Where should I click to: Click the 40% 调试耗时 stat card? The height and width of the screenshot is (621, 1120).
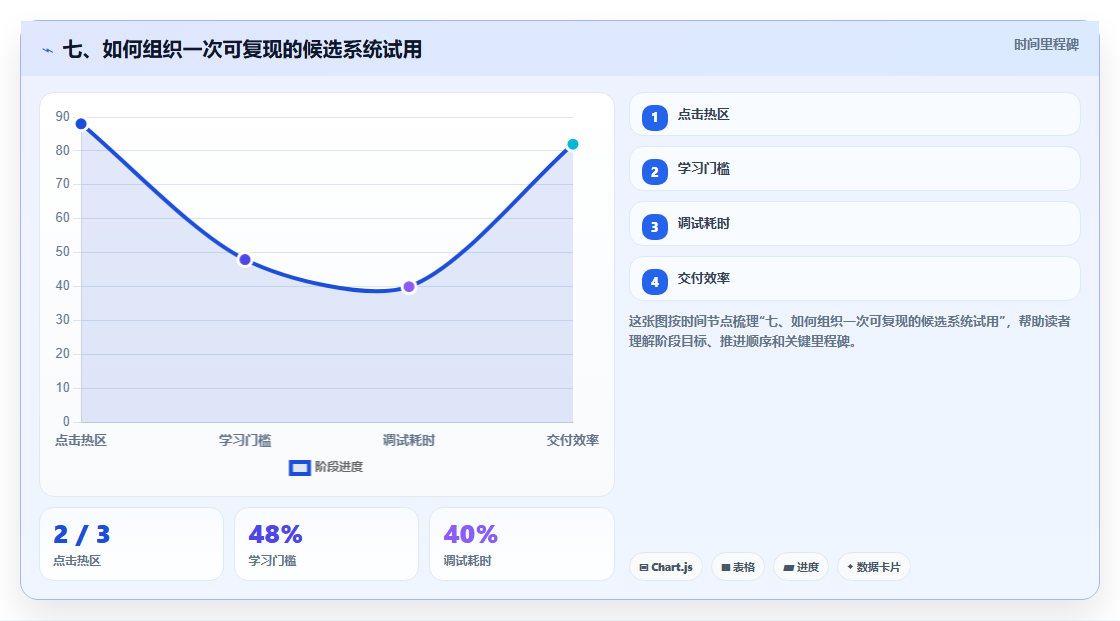522,545
